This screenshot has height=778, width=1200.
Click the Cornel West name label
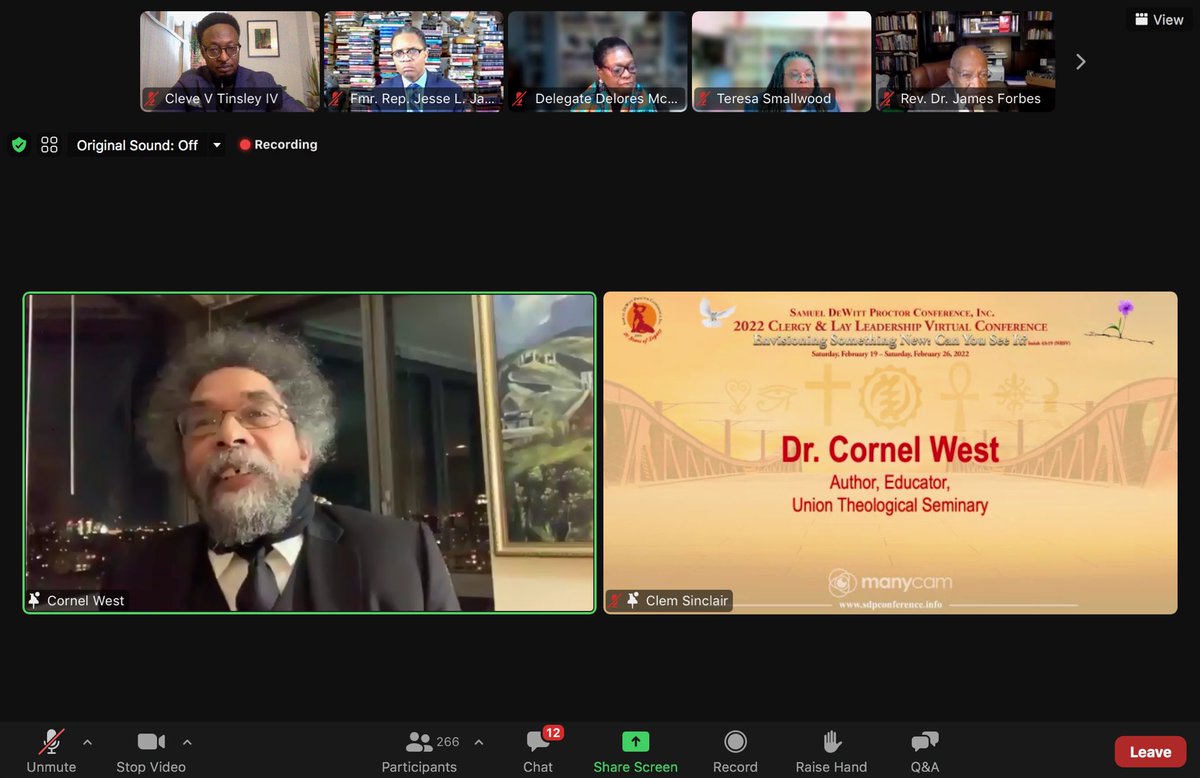[x=86, y=601]
